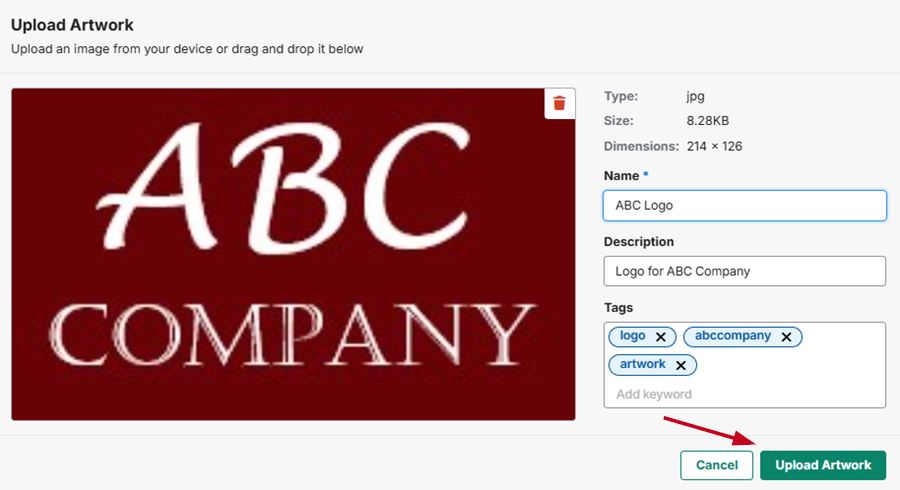Click the jpg file type value
Screen dimensions: 900x490
695,96
